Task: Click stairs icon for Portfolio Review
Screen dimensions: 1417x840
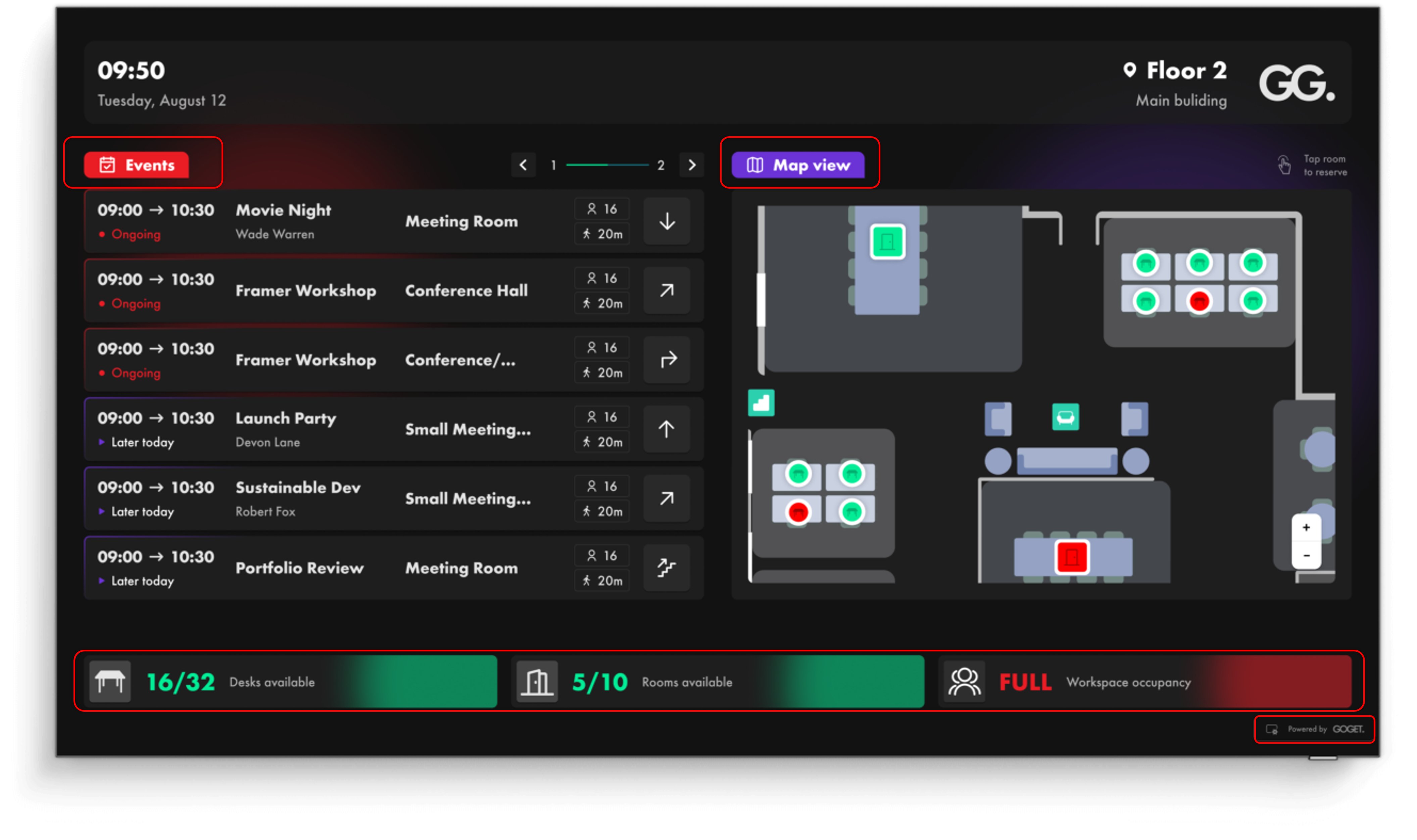Action: coord(667,568)
